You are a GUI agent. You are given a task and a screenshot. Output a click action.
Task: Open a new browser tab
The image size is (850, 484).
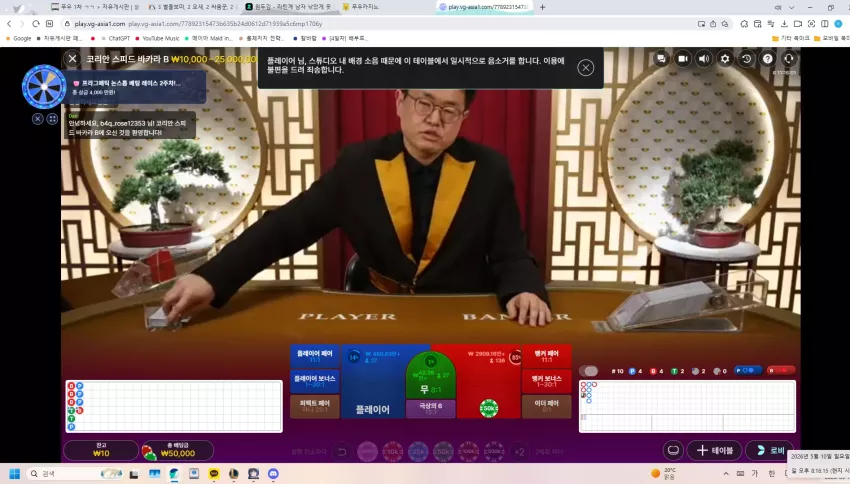click(542, 7)
